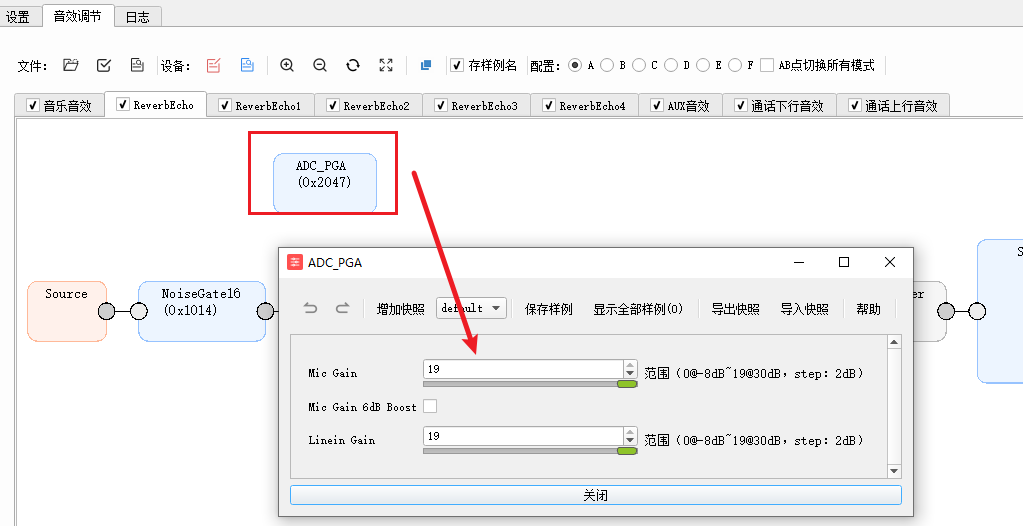This screenshot has width=1023, height=526.
Task: Enable AB点切换所有模式 checkbox
Action: (x=767, y=65)
